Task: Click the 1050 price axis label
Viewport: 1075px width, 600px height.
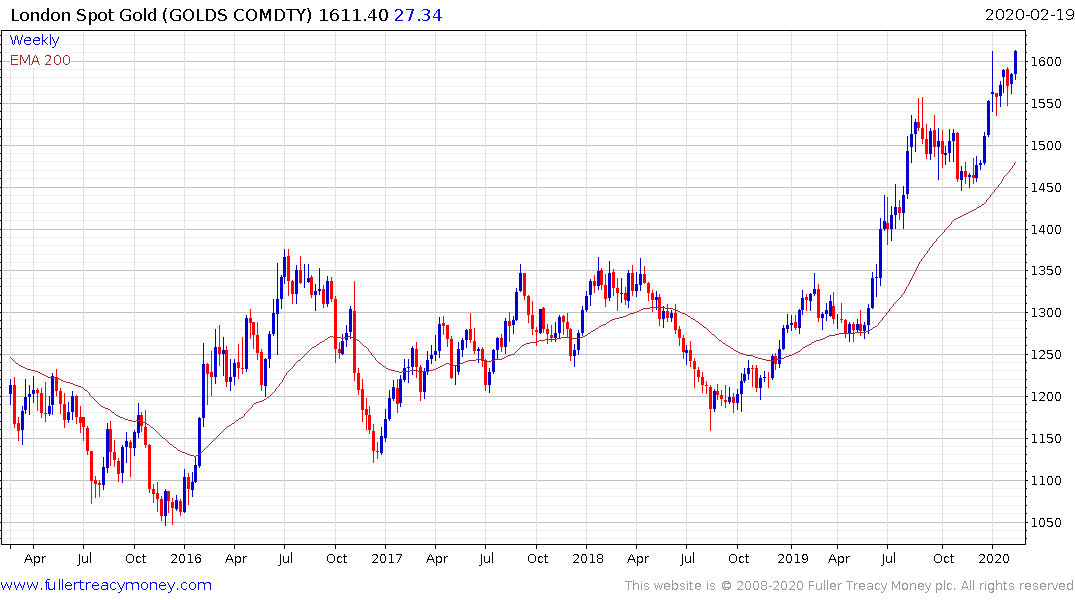Action: point(1046,522)
